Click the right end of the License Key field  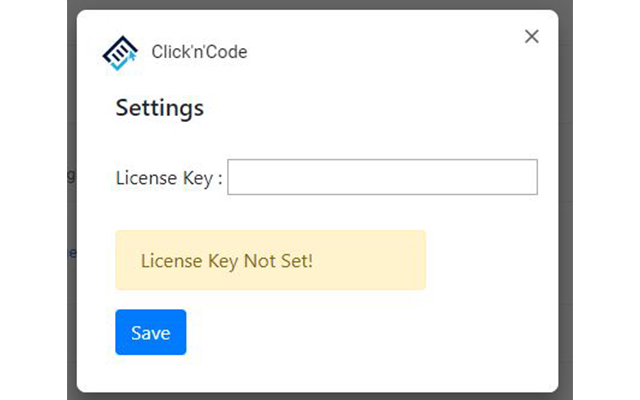[530, 177]
